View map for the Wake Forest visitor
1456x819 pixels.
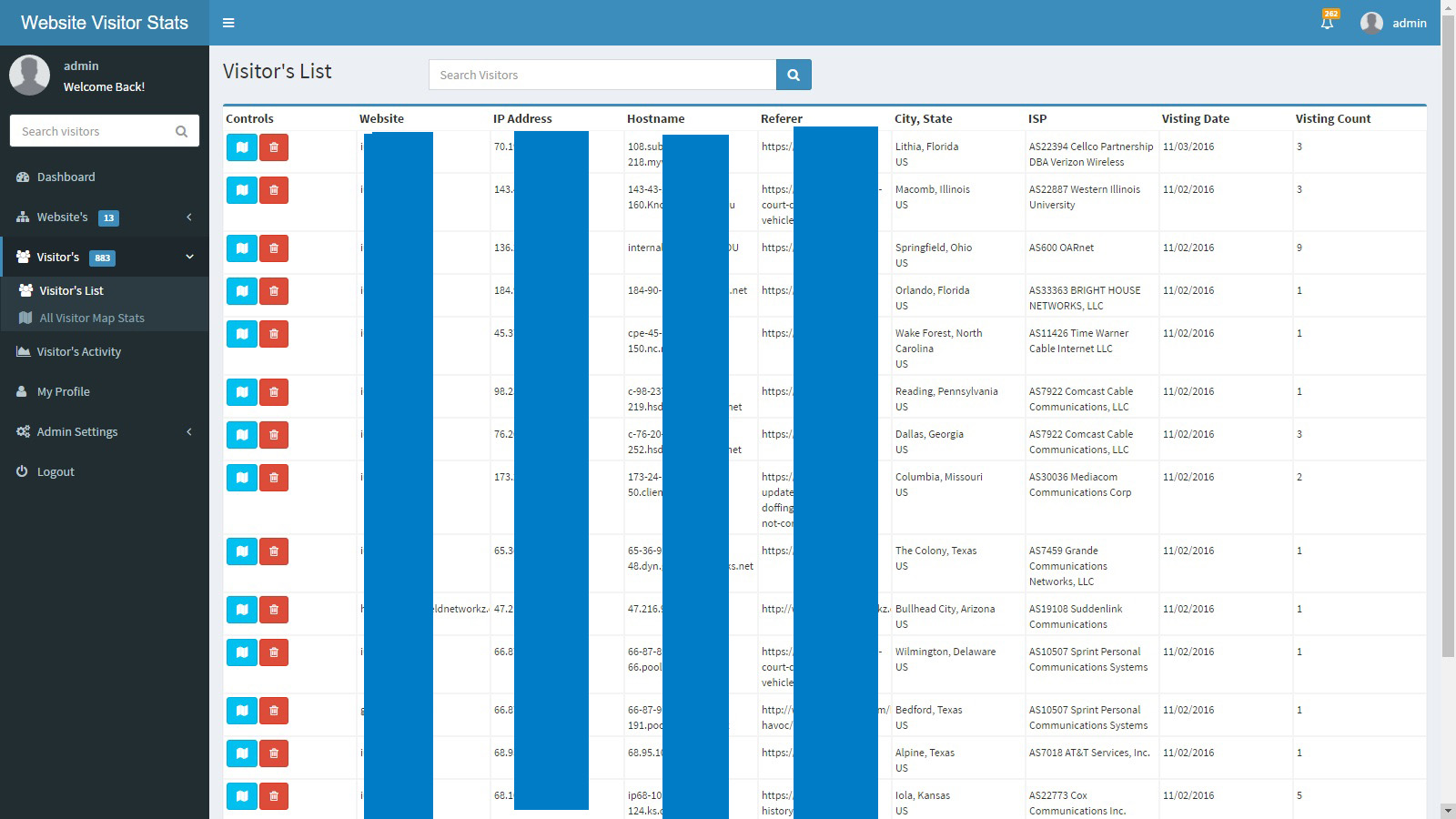242,333
